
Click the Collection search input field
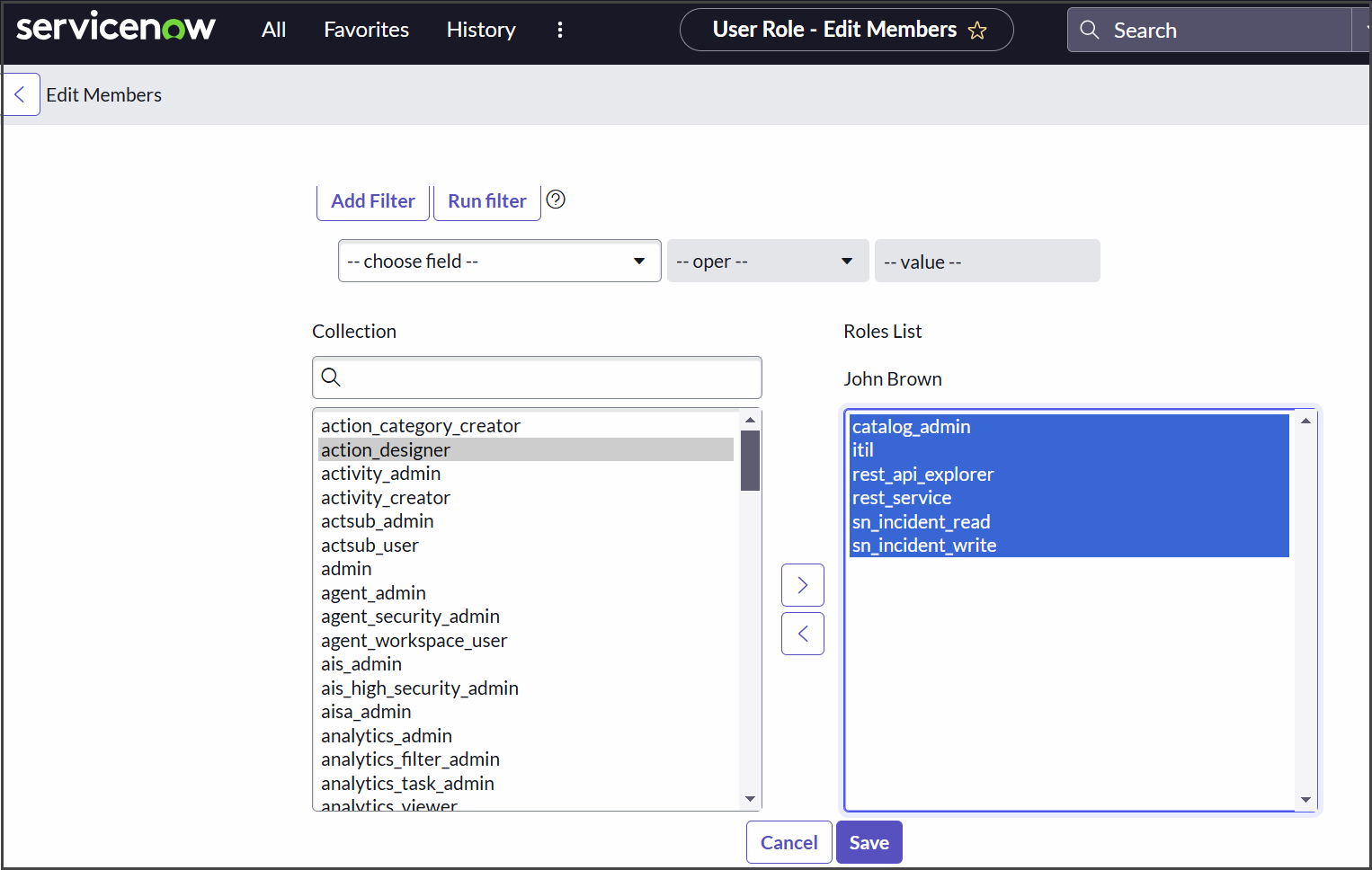pyautogui.click(x=548, y=377)
